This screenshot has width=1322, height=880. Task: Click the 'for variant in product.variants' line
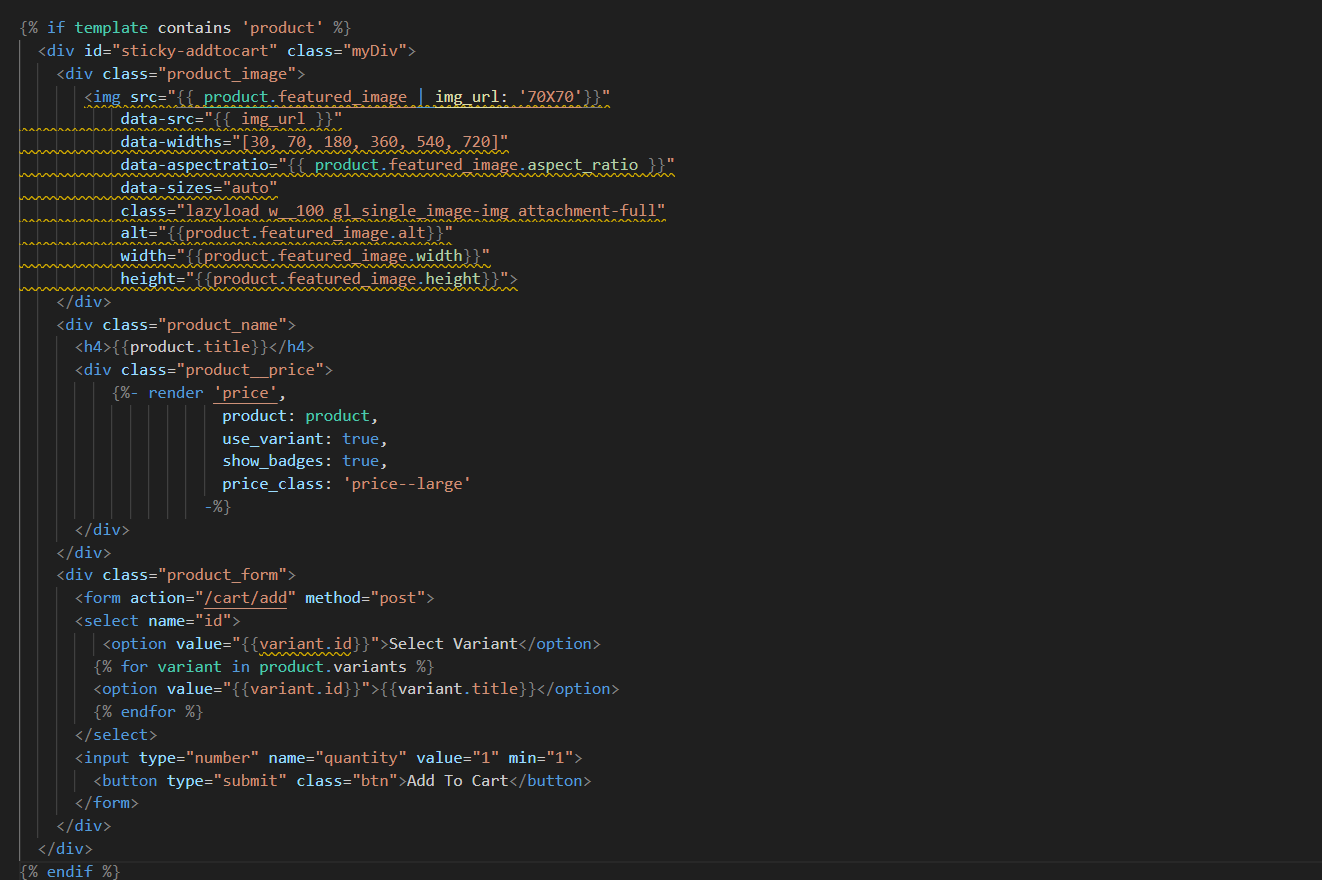tap(264, 666)
